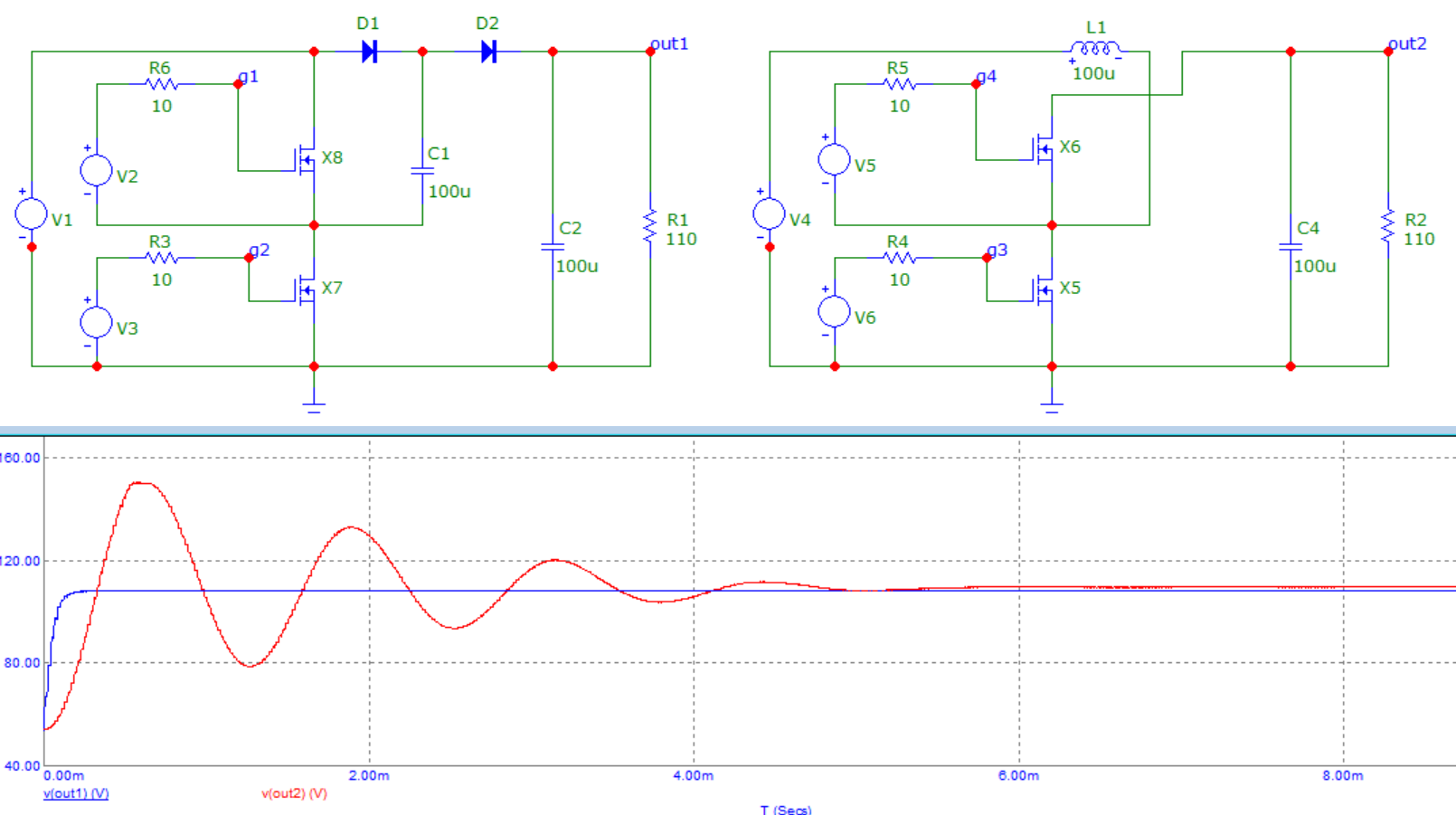1456x815 pixels.
Task: Click the 8.00m time axis label
Action: pos(1343,776)
